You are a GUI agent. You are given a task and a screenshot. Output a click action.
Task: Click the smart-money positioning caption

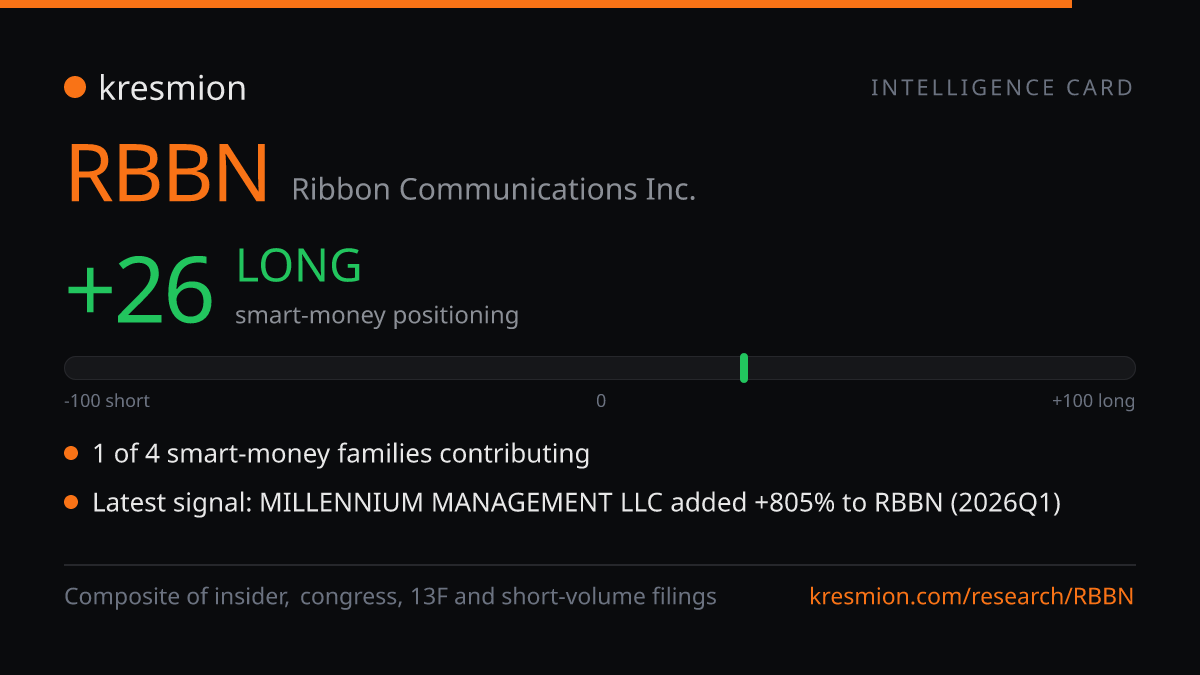tap(377, 315)
